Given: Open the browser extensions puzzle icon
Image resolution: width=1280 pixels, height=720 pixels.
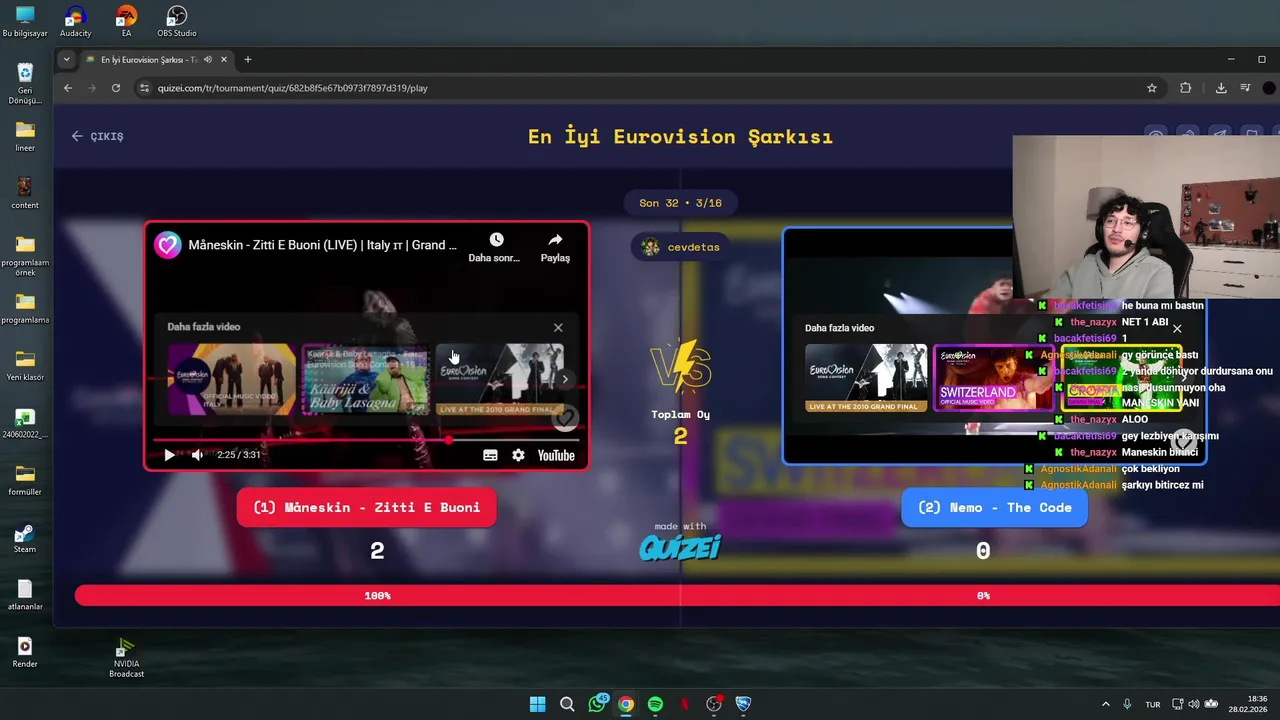Looking at the screenshot, I should coord(1186,88).
